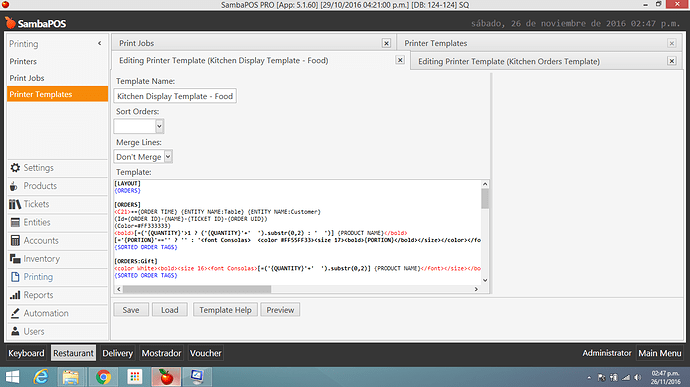Switch to Editing Kitchen Orders Template tab
Viewport: 690px width, 387px height.
coord(509,61)
